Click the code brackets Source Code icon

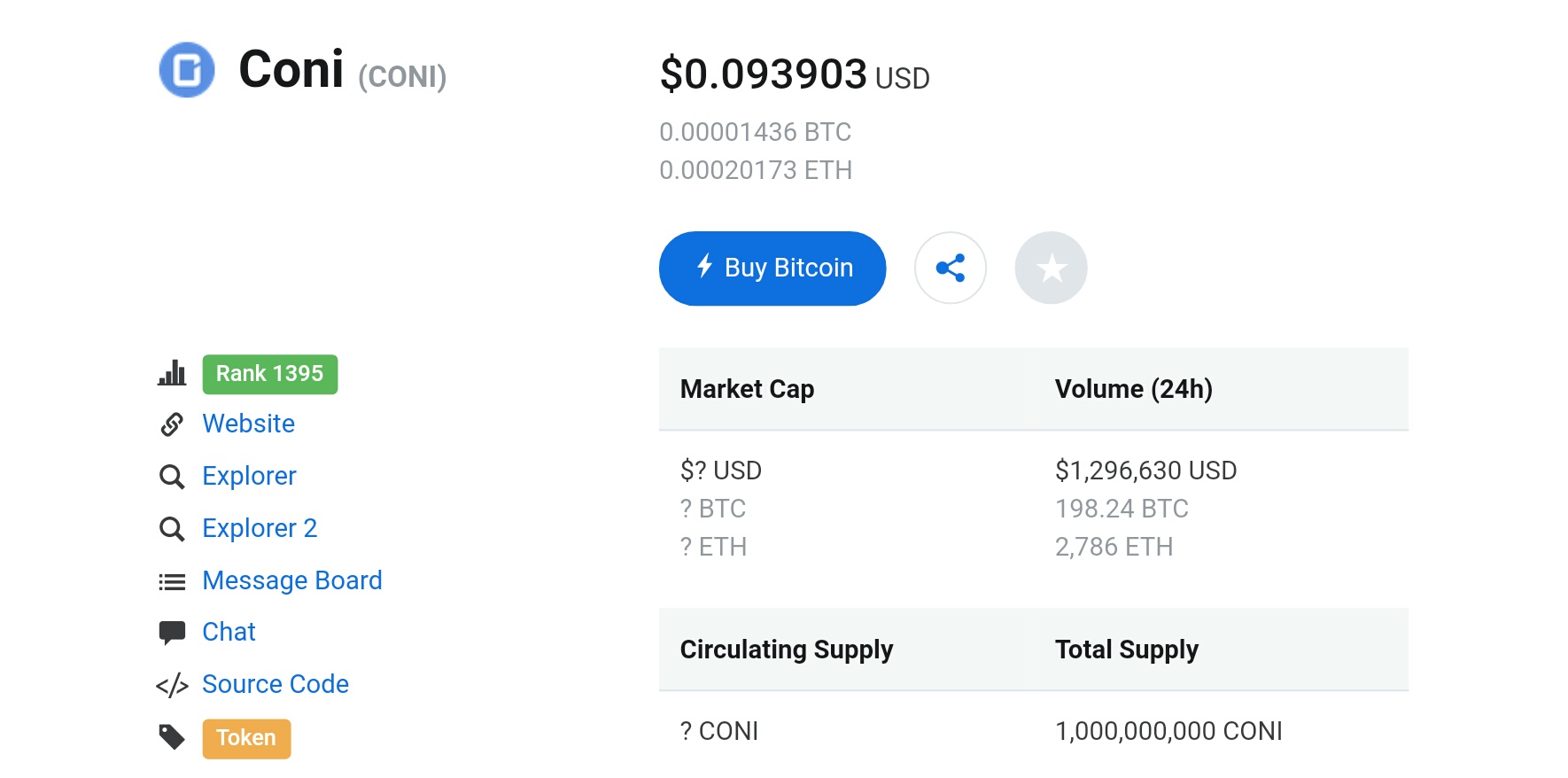coord(172,685)
